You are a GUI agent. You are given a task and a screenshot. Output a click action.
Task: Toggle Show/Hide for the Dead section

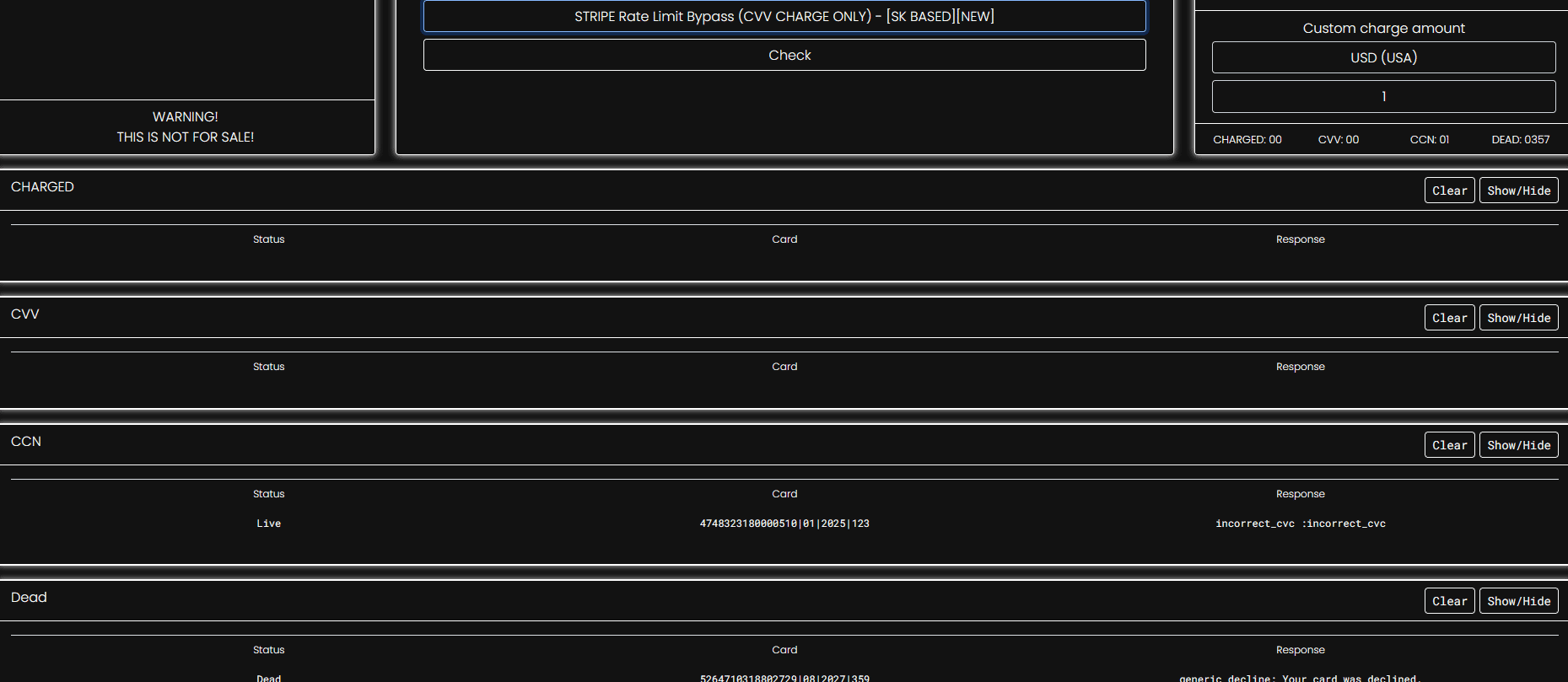1518,601
